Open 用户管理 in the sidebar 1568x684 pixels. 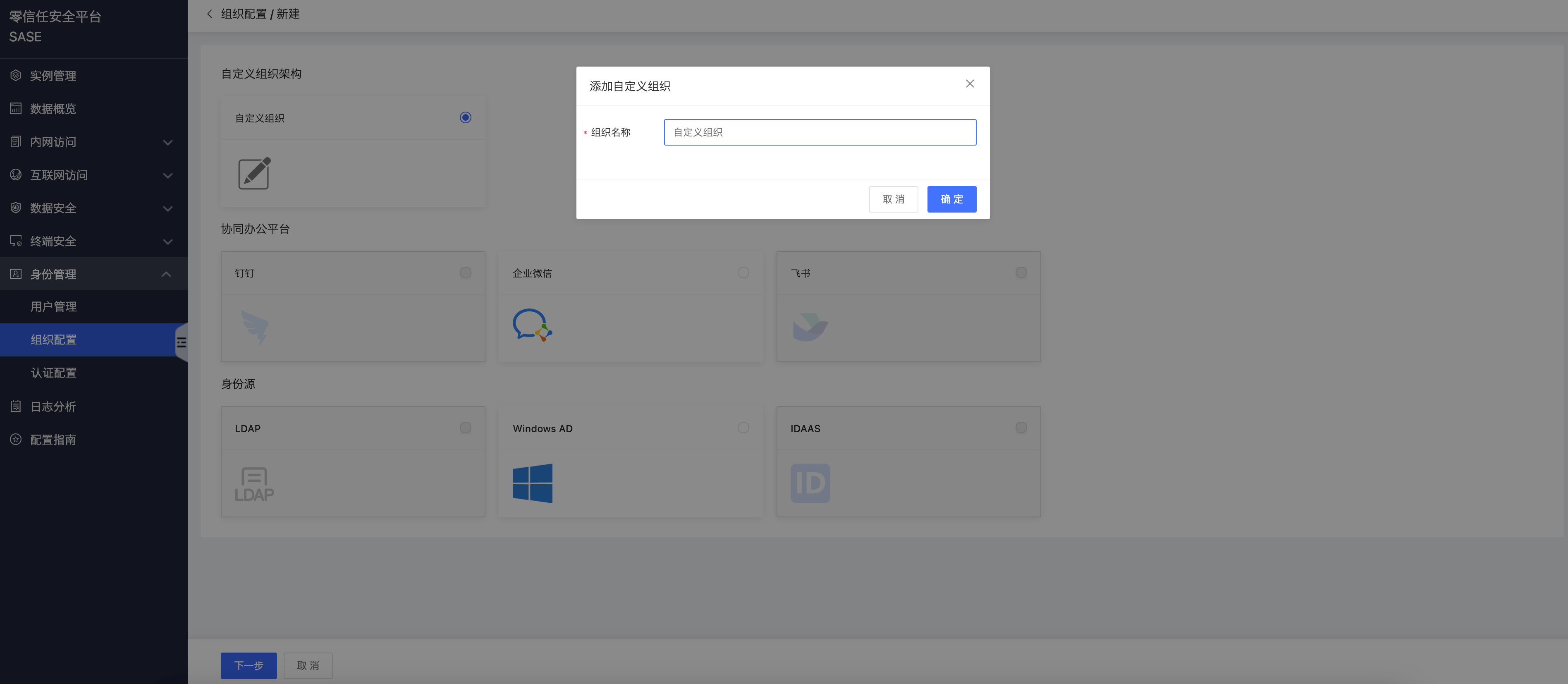[x=94, y=307]
